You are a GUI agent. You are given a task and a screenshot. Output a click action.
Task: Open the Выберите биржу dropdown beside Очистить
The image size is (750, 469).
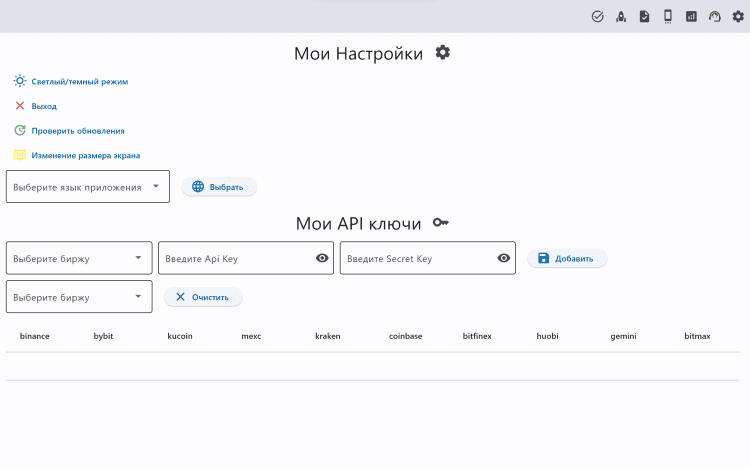click(x=79, y=297)
